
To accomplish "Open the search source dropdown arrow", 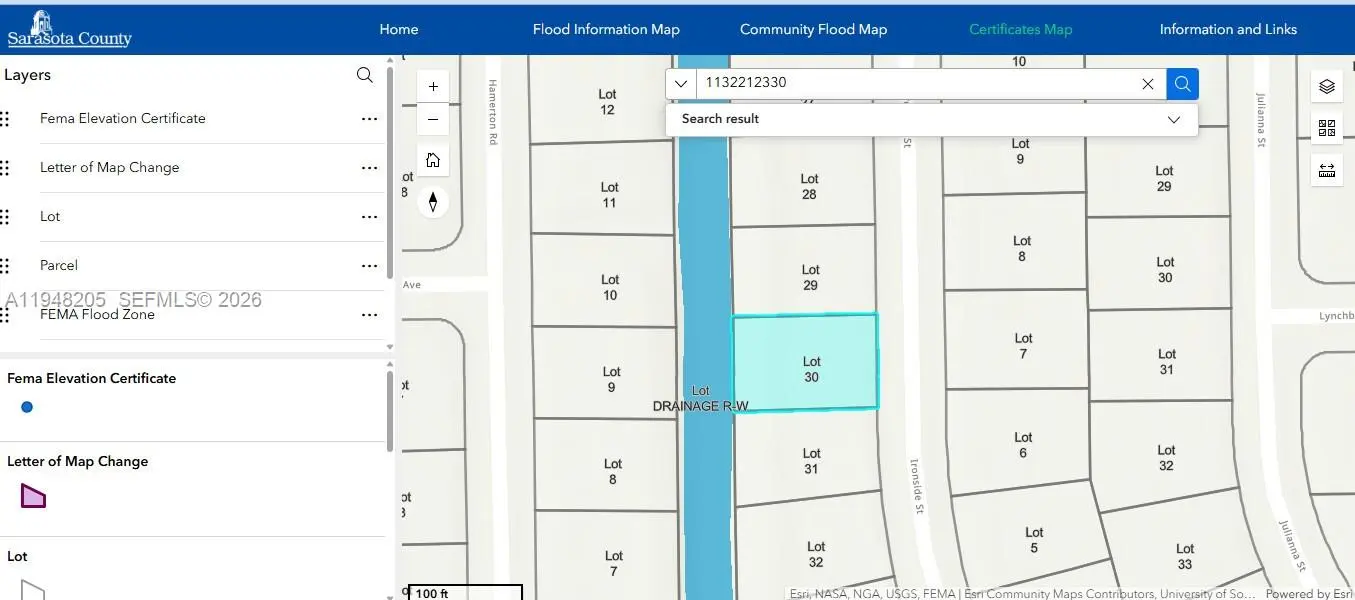I will click(x=681, y=84).
